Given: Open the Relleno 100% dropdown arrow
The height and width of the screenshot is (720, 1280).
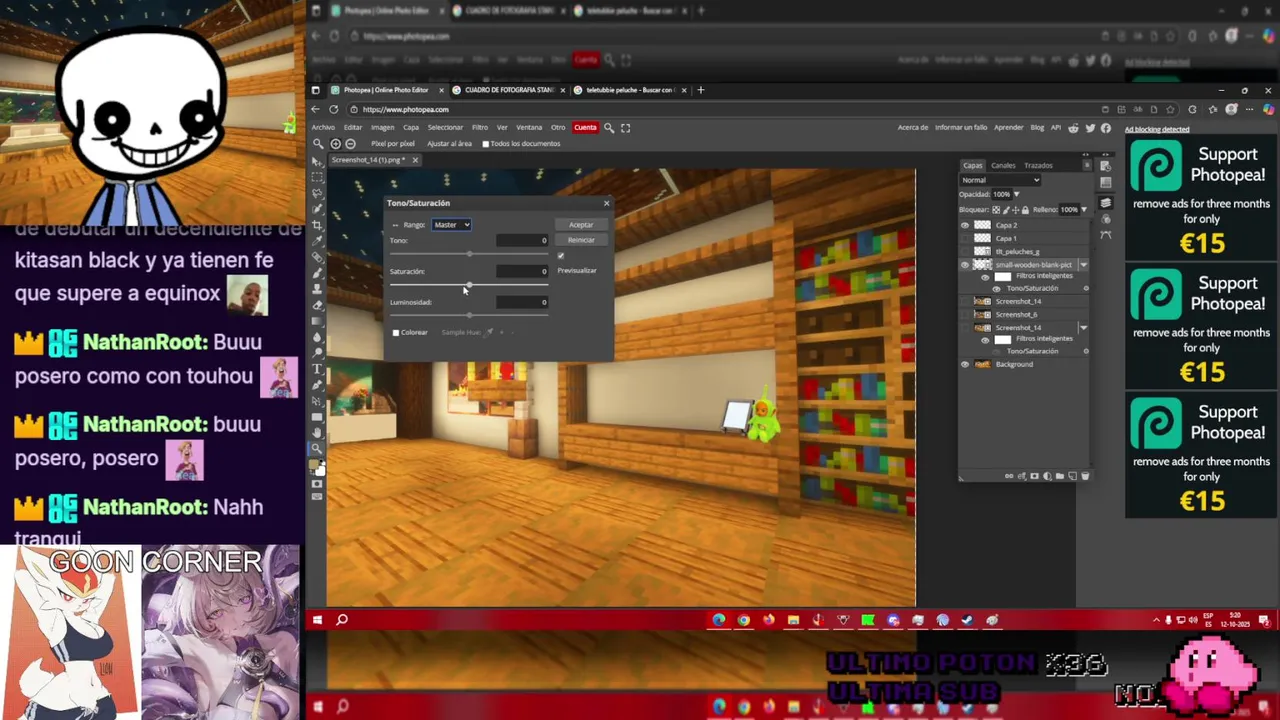Looking at the screenshot, I should point(1084,210).
